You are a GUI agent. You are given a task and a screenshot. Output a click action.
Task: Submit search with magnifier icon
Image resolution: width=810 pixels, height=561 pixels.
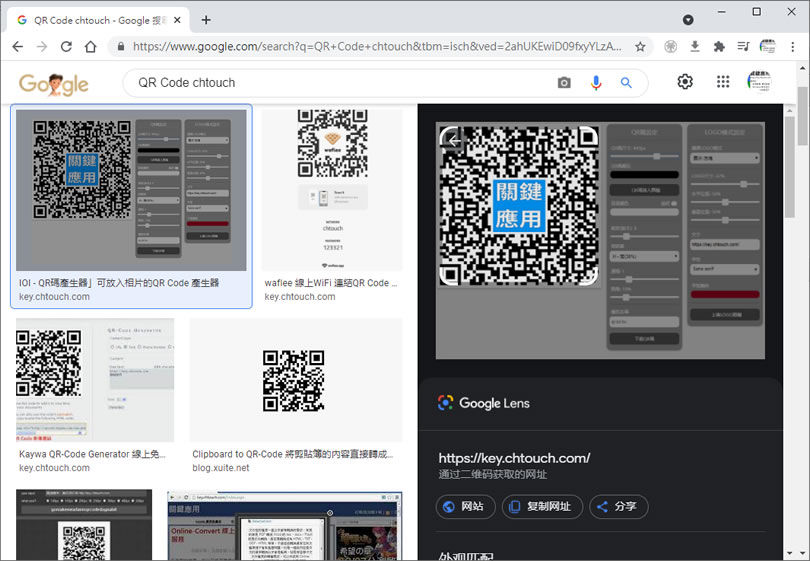[x=626, y=83]
